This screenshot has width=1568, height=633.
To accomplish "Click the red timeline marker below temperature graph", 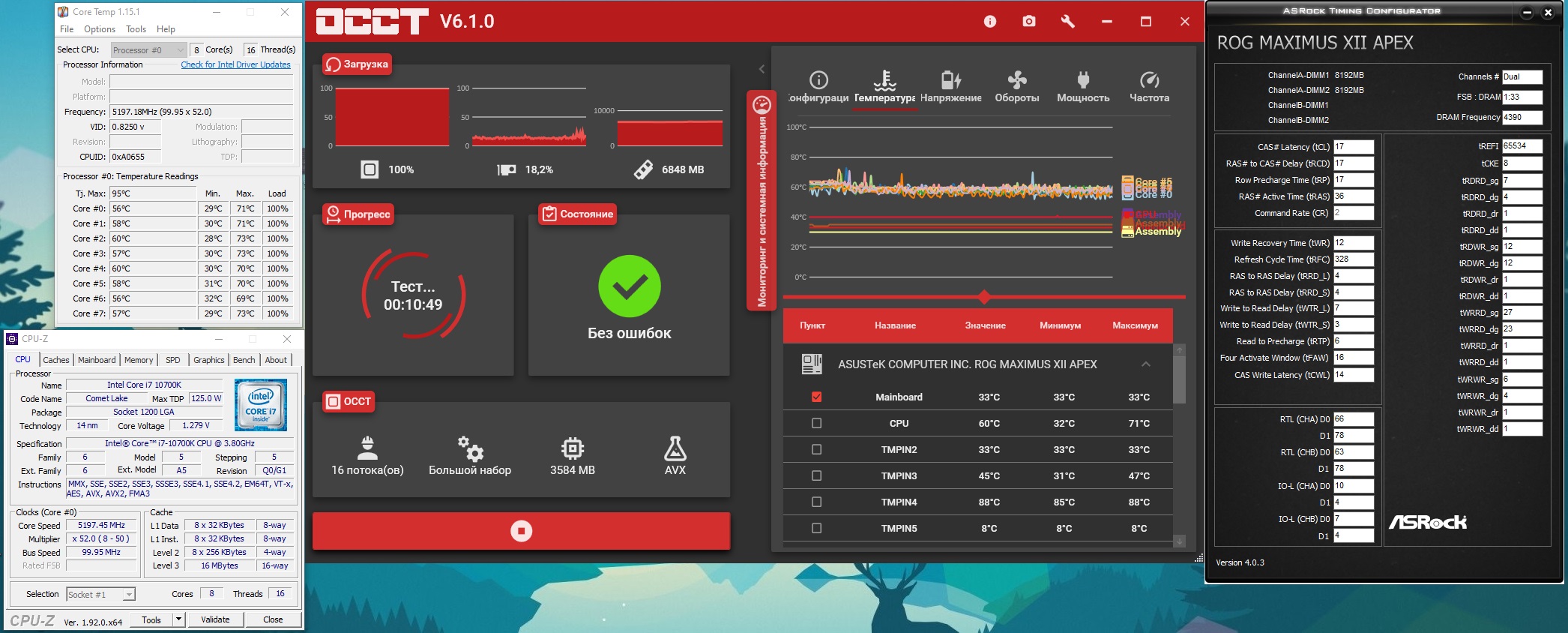I will click(984, 298).
